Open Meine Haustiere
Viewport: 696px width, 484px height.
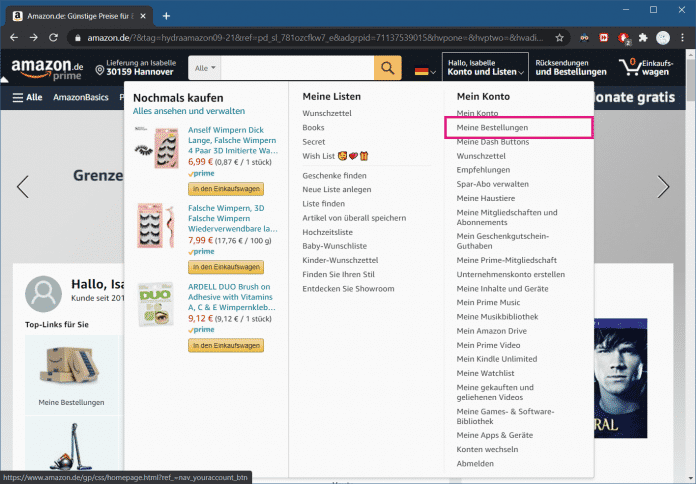coord(486,198)
